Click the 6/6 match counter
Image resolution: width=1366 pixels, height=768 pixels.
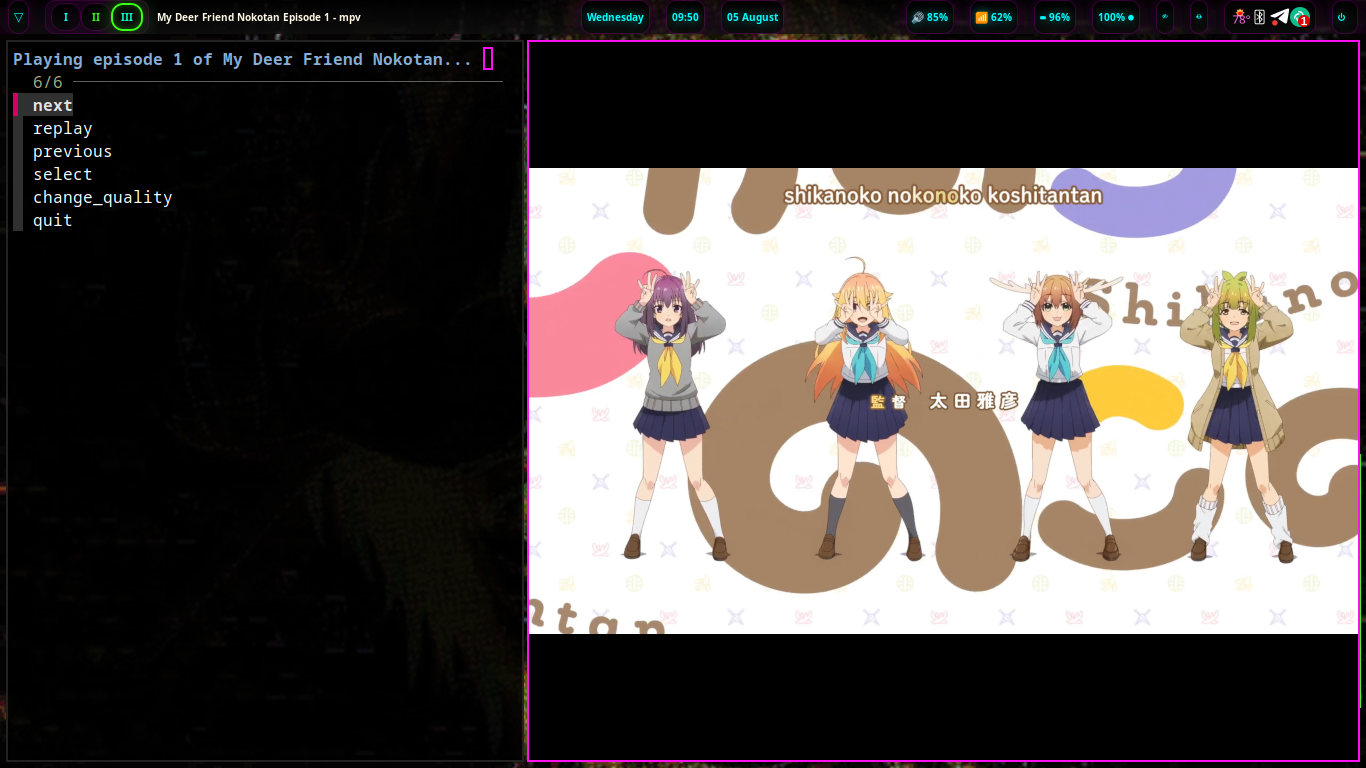pos(47,82)
